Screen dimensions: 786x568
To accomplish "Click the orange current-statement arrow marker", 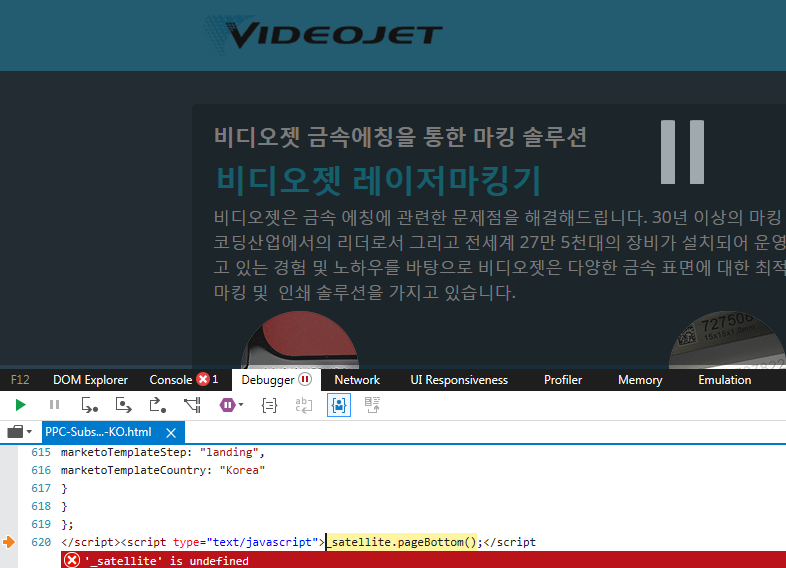I will click(x=9, y=542).
